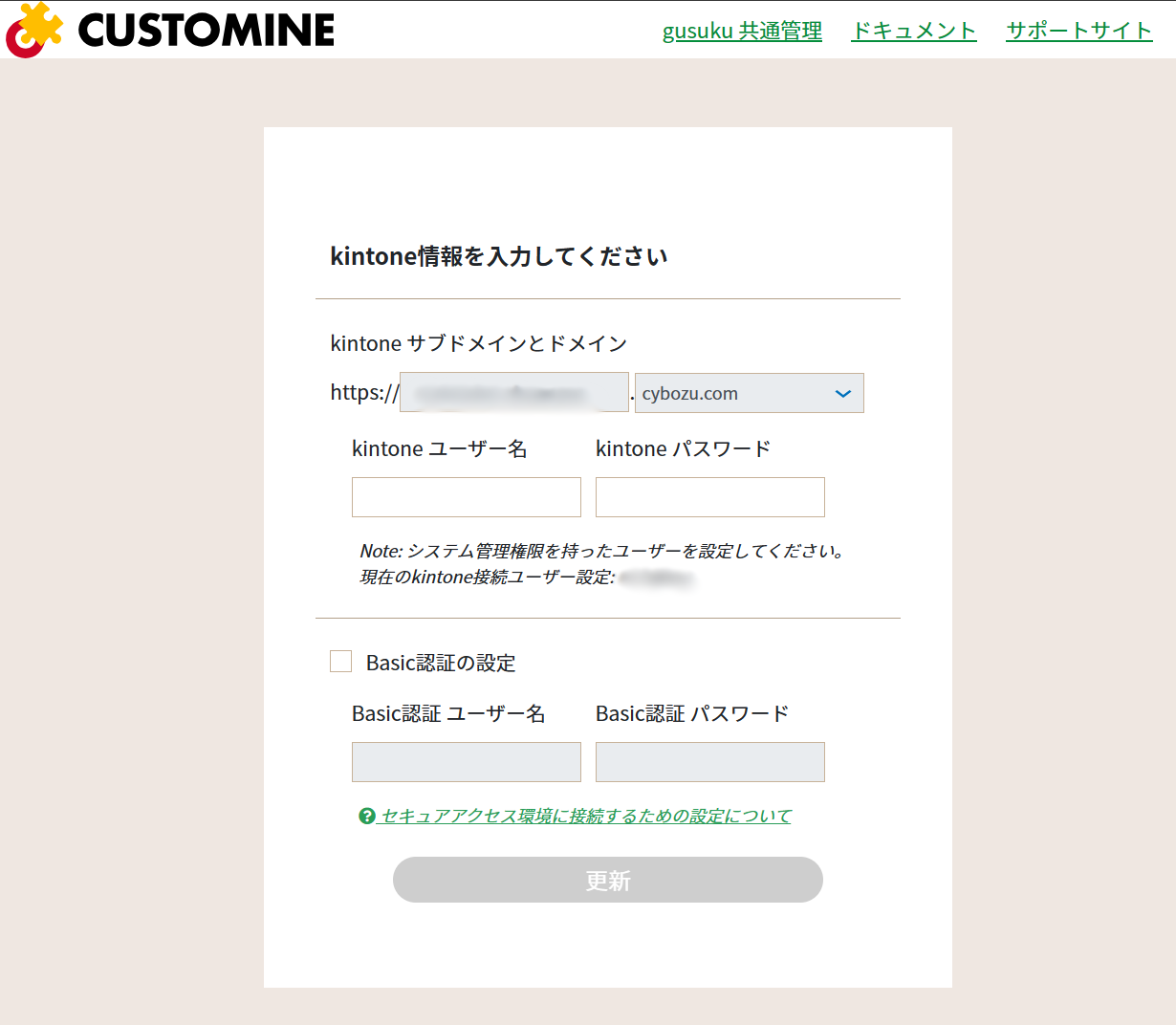Open the サポートサイト link
This screenshot has width=1176, height=1025.
(1079, 31)
